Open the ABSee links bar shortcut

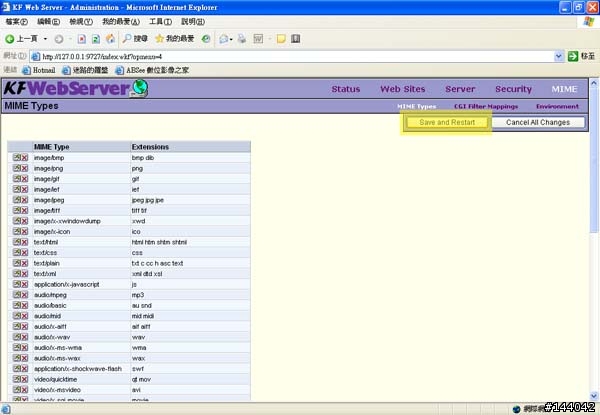(x=152, y=70)
